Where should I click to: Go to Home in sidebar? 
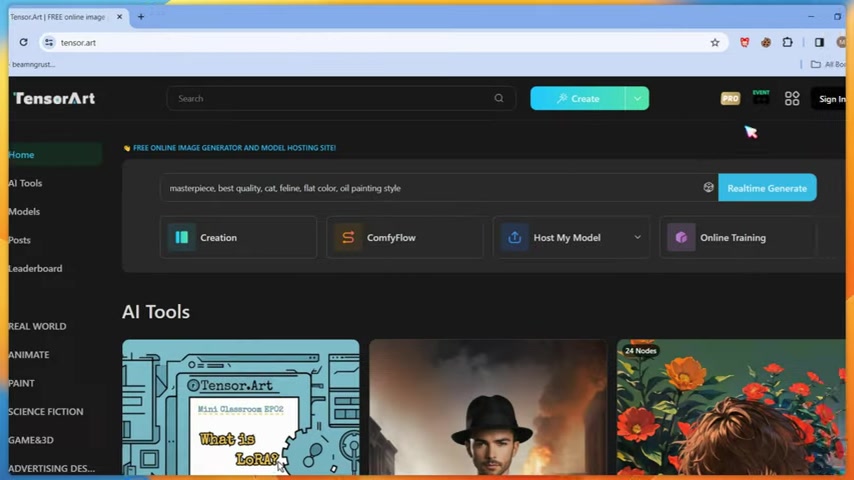coord(54,155)
